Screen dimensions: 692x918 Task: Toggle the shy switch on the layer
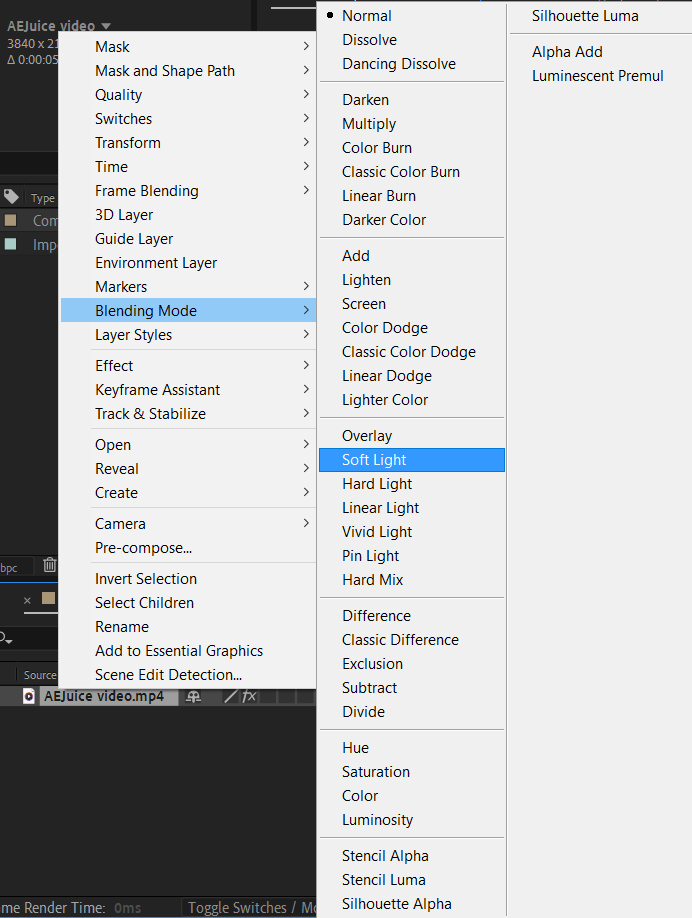(x=194, y=697)
